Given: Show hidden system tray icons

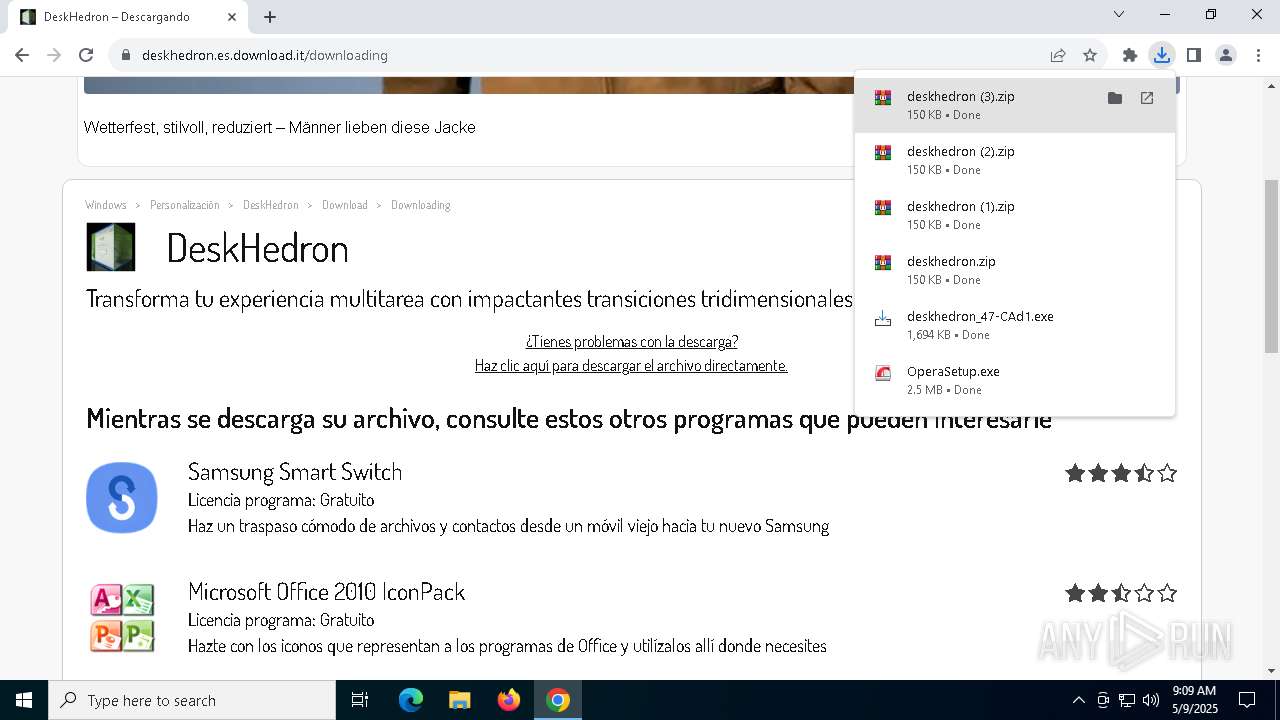Looking at the screenshot, I should click(1079, 700).
